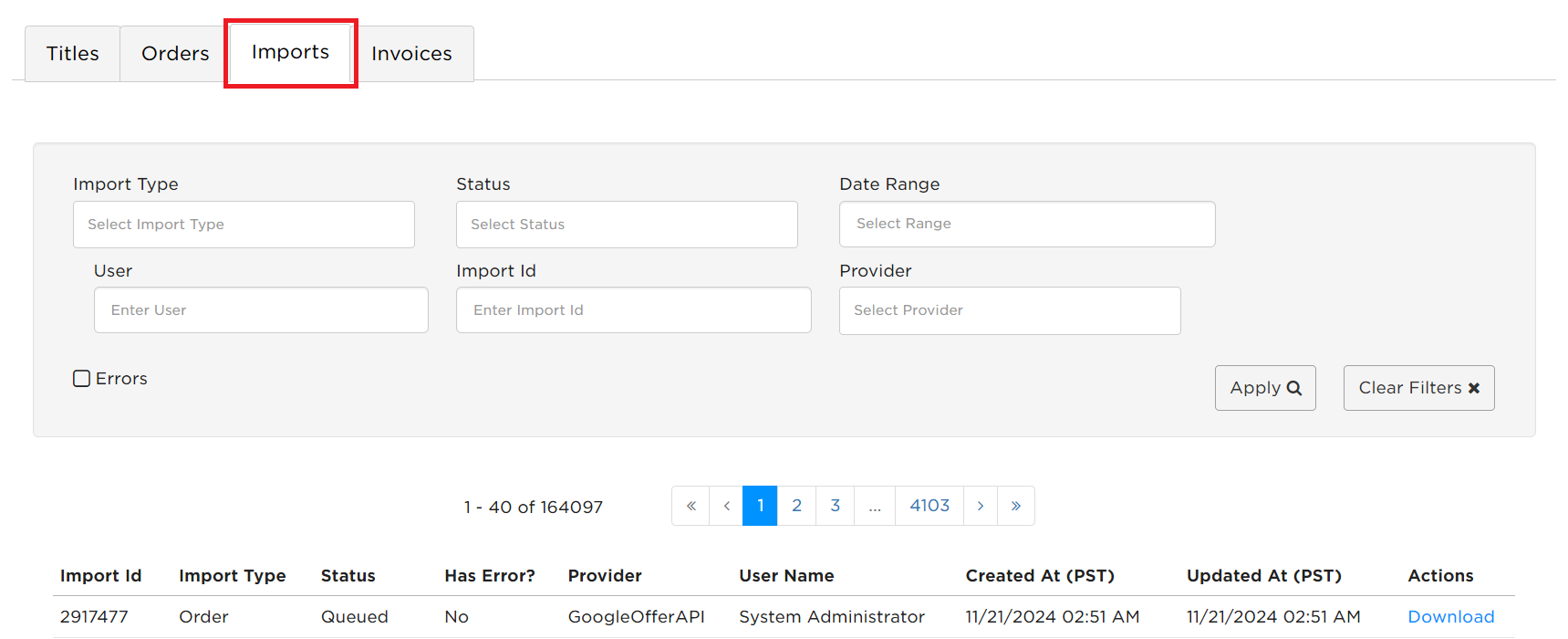Click the pagination ellipsis item
The width and height of the screenshot is (1568, 639).
click(875, 506)
